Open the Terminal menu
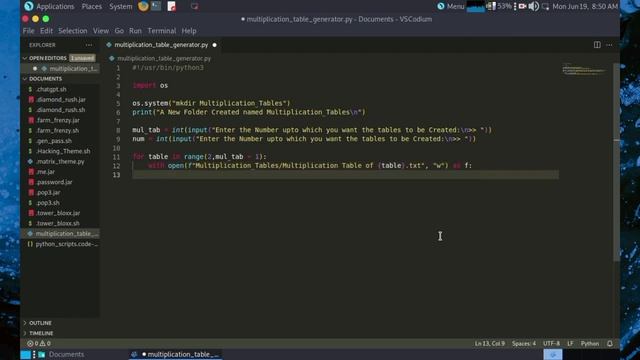Screen dimensions: 640x360 (162, 31)
